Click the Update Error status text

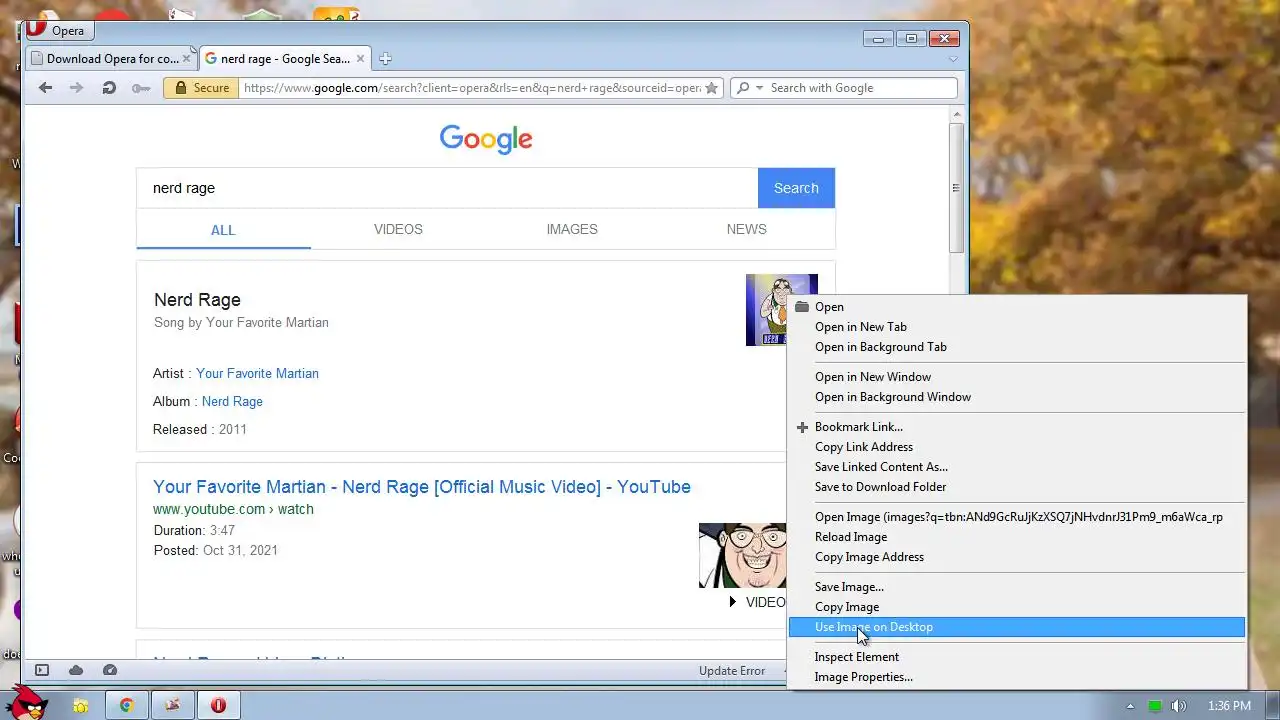(x=732, y=671)
